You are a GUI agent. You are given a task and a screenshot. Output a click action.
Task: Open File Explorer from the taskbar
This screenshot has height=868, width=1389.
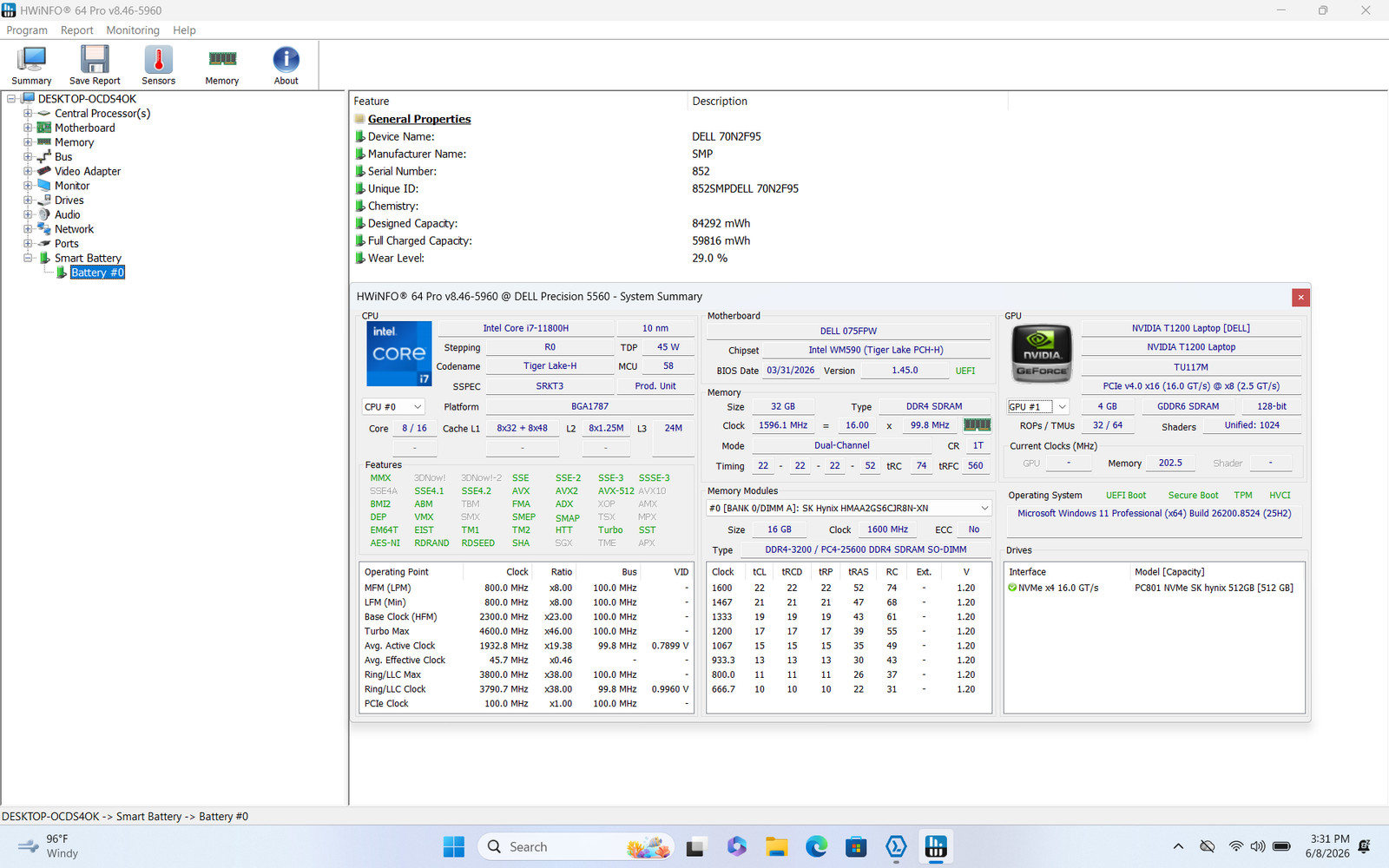pos(776,846)
